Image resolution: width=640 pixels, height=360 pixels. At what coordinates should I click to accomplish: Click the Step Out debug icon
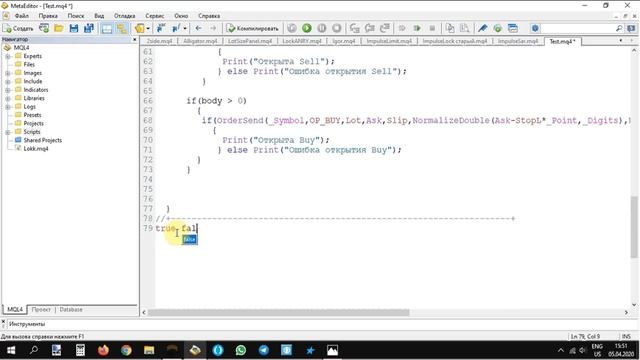pos(384,28)
